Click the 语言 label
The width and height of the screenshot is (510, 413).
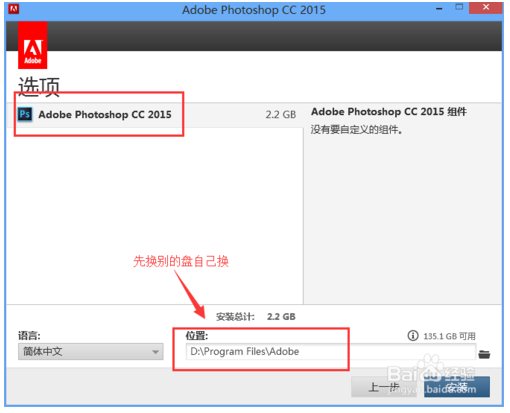(x=29, y=335)
